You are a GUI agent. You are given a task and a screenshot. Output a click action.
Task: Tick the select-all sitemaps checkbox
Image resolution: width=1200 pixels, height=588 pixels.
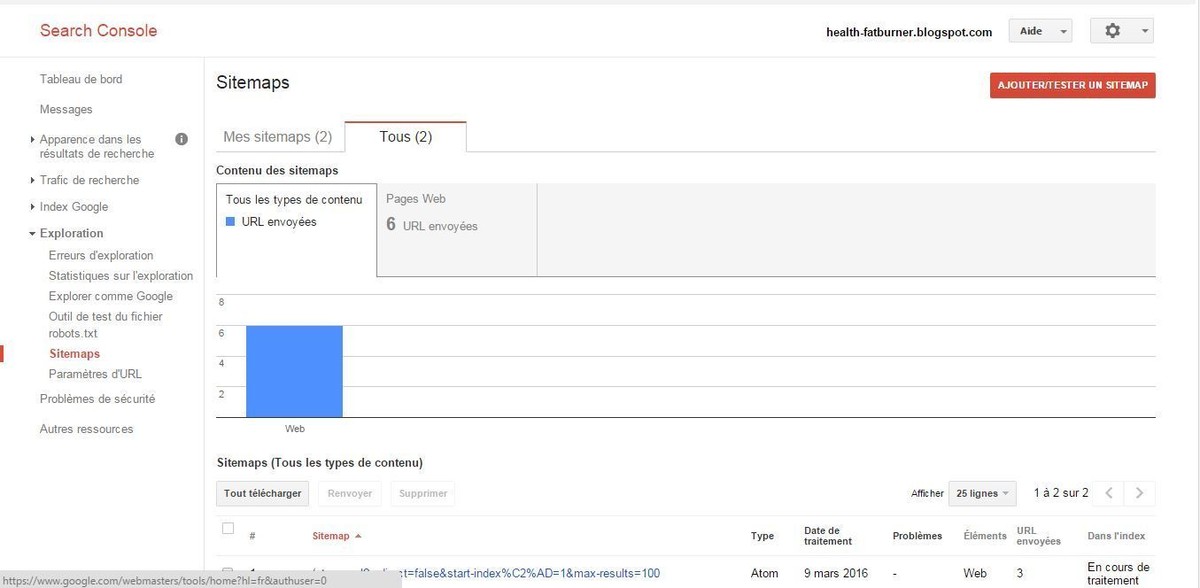coord(228,529)
